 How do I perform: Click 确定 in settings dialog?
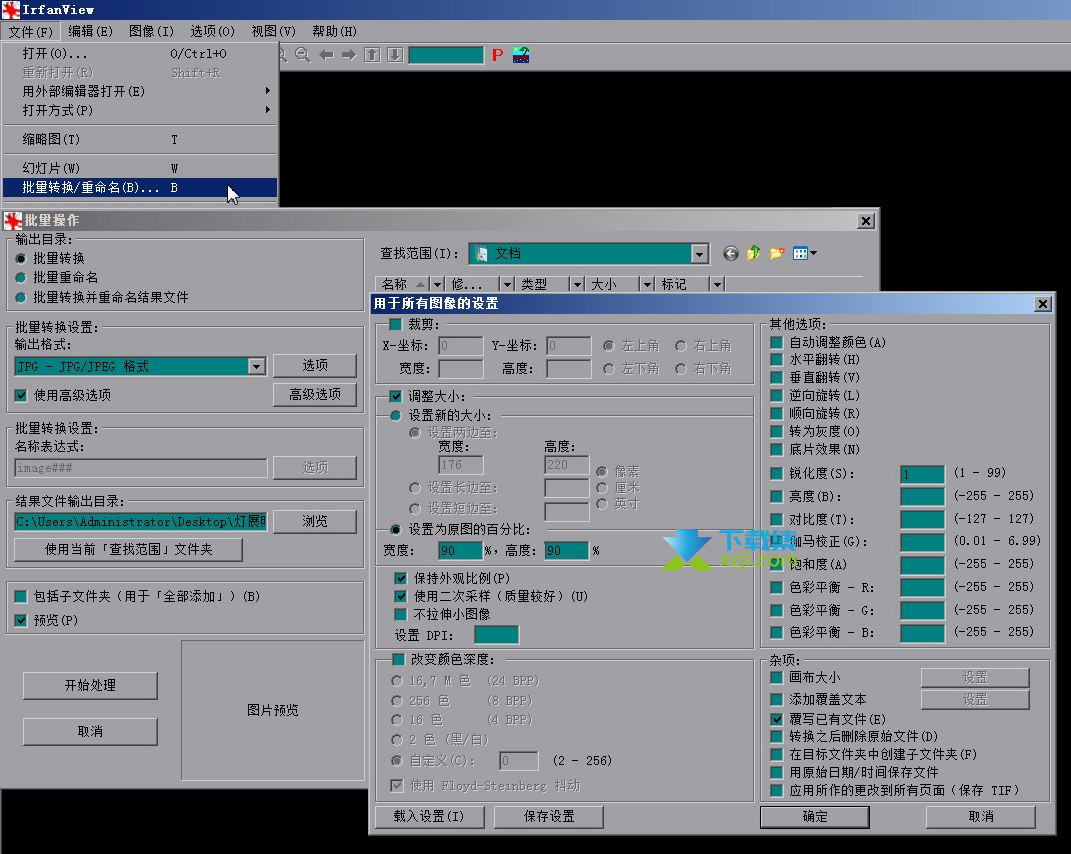point(815,816)
